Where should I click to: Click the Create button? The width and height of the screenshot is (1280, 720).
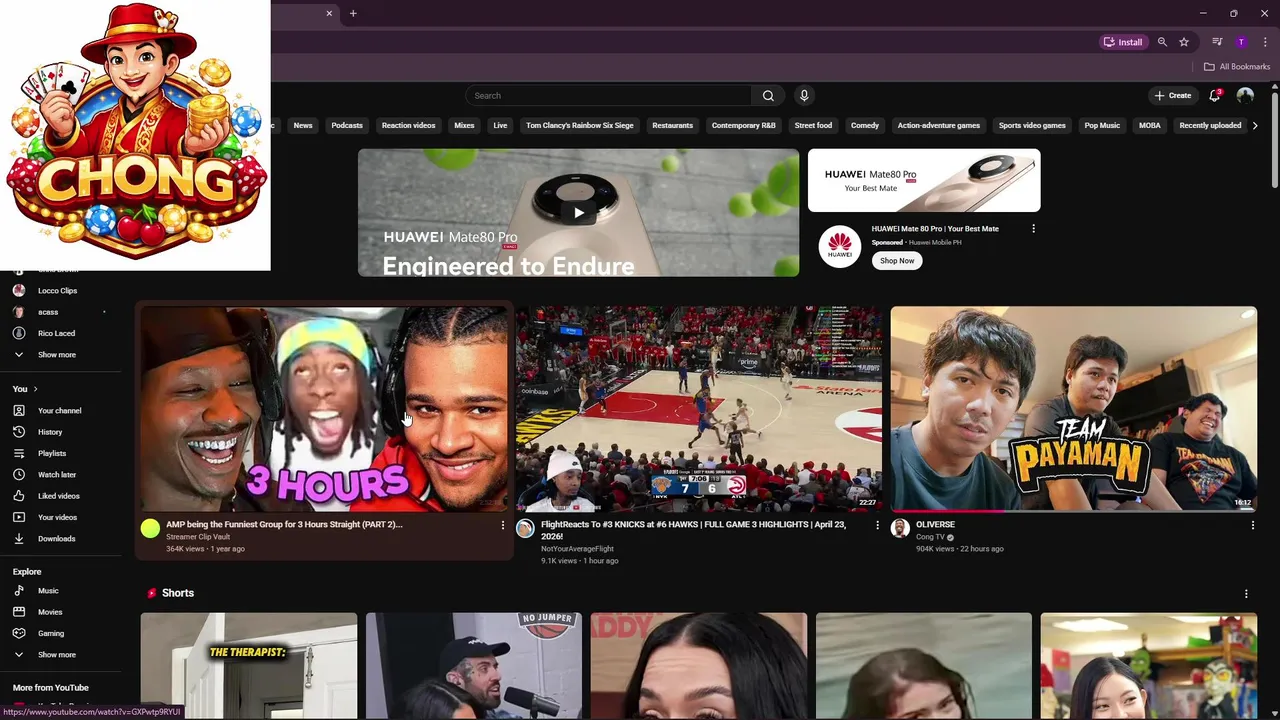click(1173, 95)
